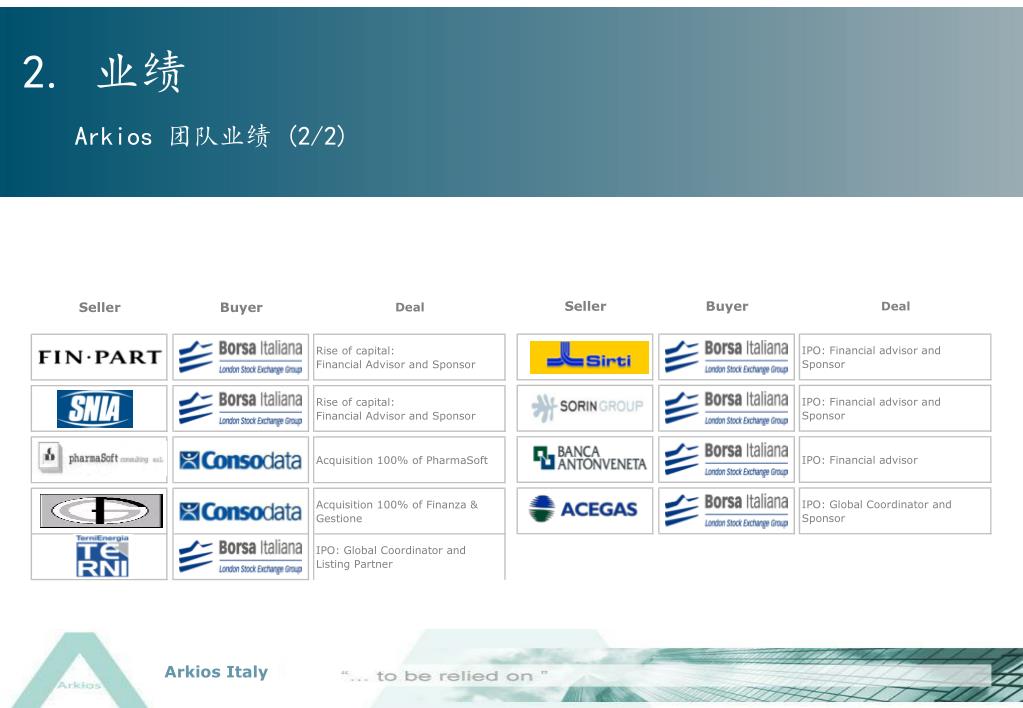Click 'IPO: Financial advisor' text for Antonveneta
The image size is (1023, 708).
tap(859, 460)
